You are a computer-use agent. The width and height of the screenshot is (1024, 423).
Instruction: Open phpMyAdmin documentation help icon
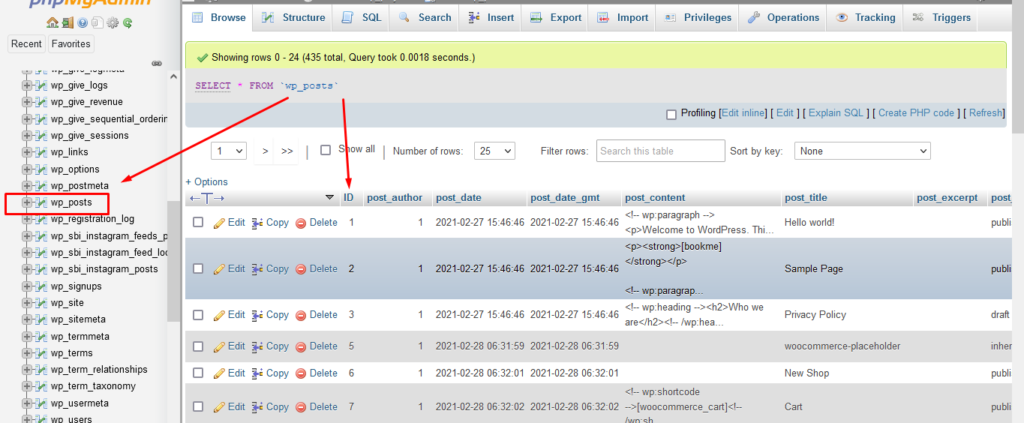(x=83, y=23)
